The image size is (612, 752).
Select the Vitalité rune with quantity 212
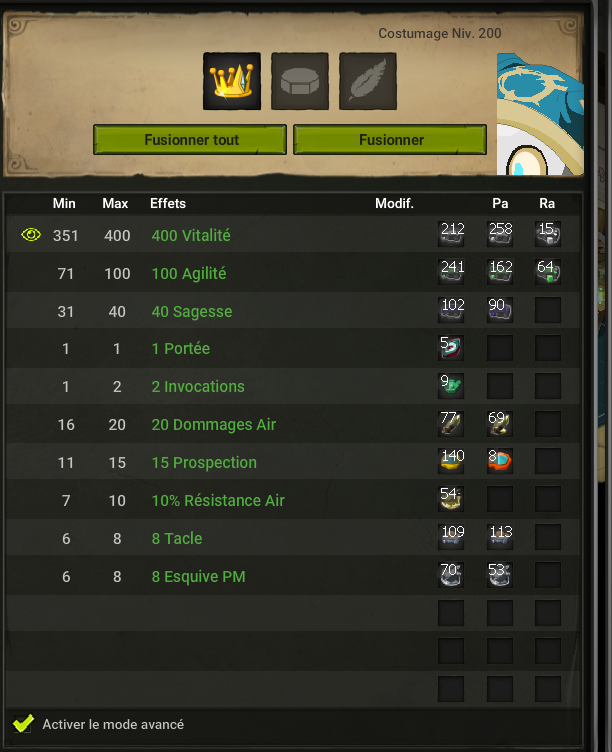pos(451,234)
